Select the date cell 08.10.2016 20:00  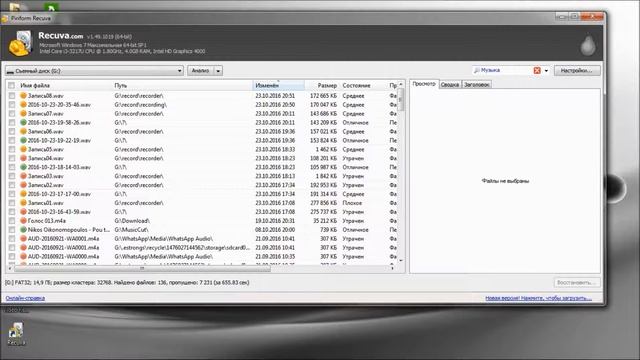(x=275, y=230)
